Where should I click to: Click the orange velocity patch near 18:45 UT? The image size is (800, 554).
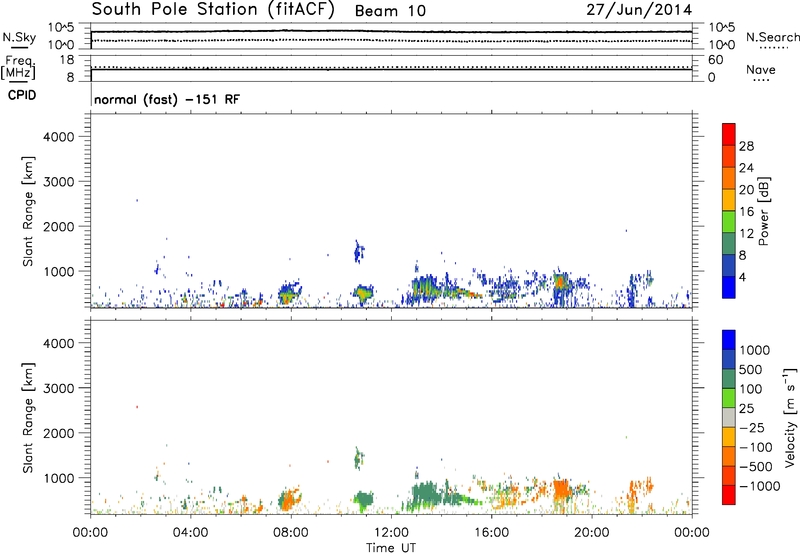click(x=561, y=490)
